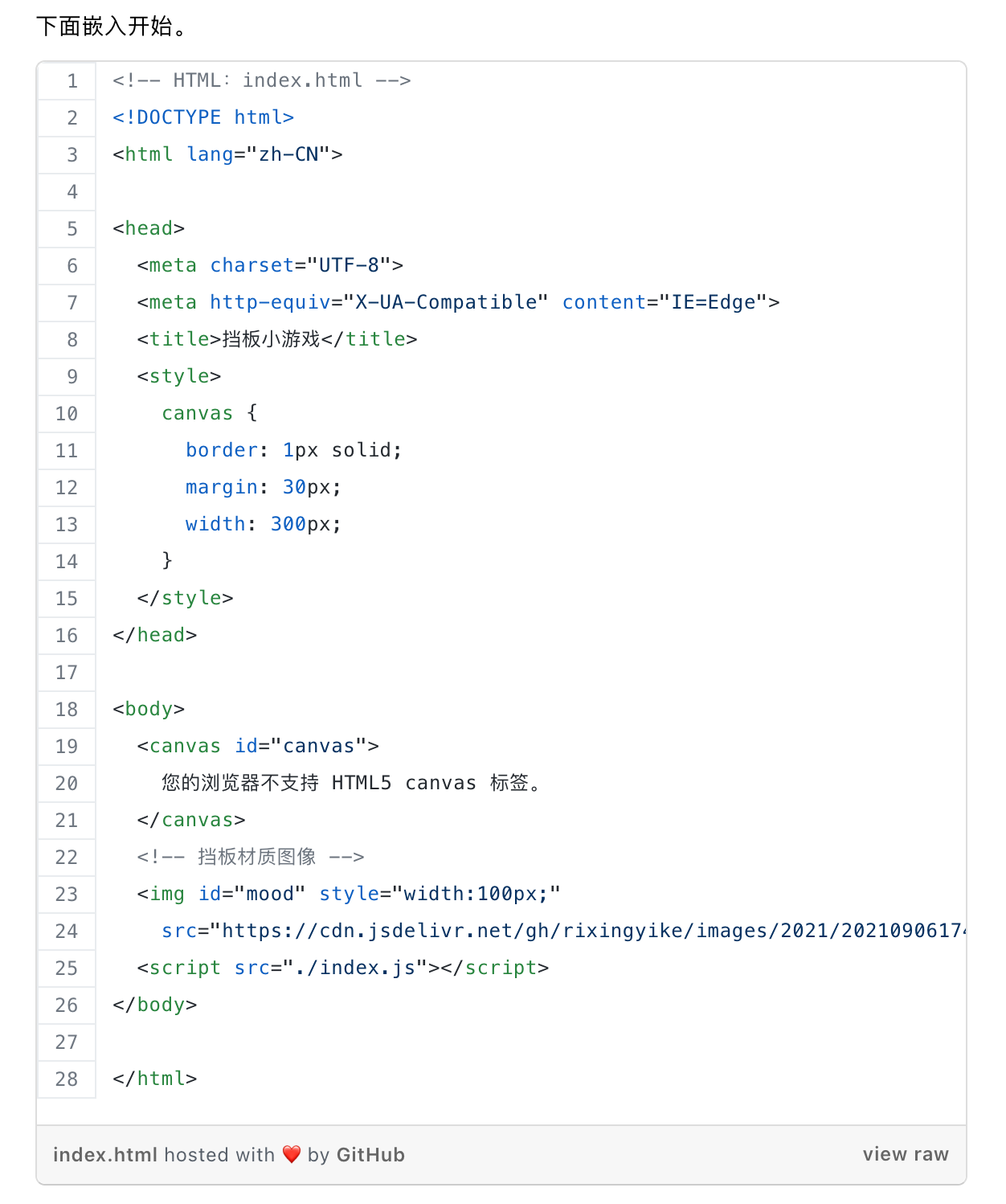Open the index.html file link in footer
Viewport: 1006px width, 1204px height.
pos(105,1155)
